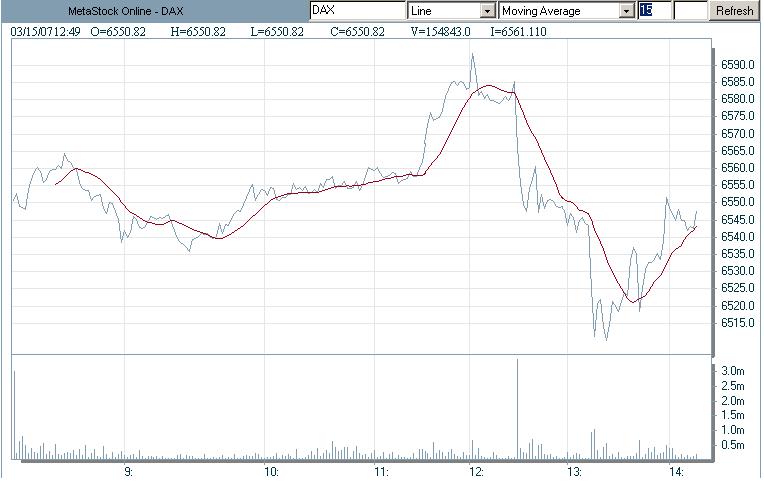Viewport: 764px width, 482px height.
Task: Click the 6560.0 price axis label
Action: (738, 168)
